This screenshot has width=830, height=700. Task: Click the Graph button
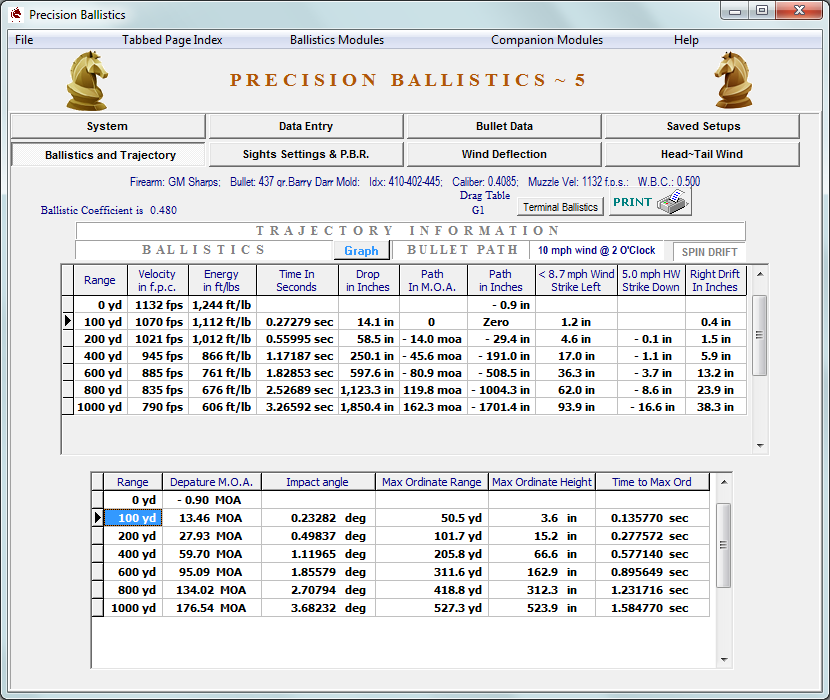pyautogui.click(x=362, y=250)
